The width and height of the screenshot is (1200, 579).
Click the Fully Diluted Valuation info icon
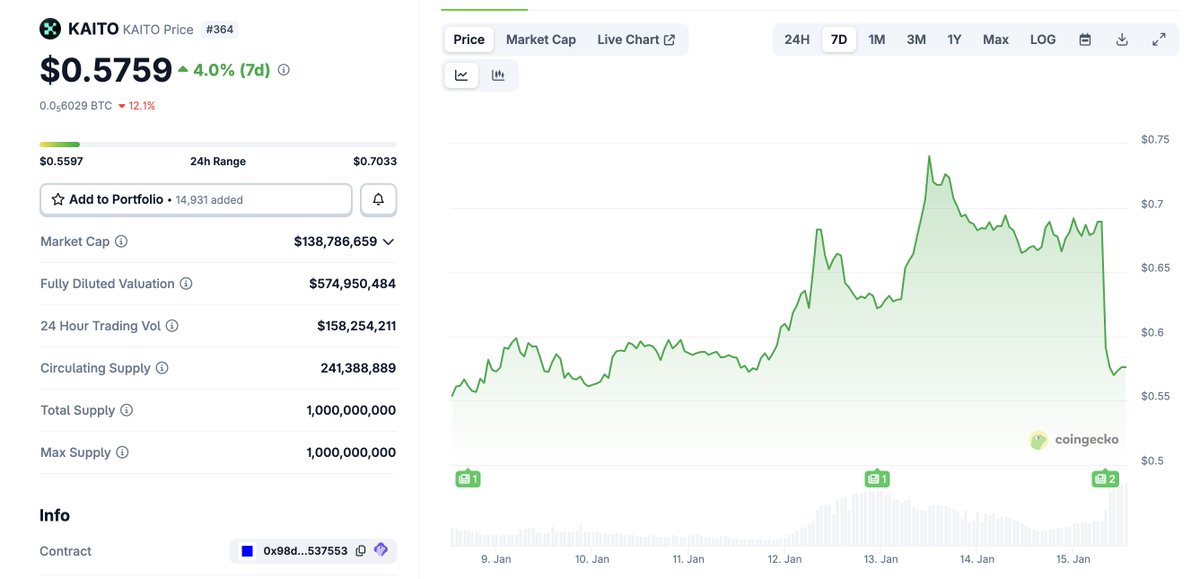(x=186, y=284)
